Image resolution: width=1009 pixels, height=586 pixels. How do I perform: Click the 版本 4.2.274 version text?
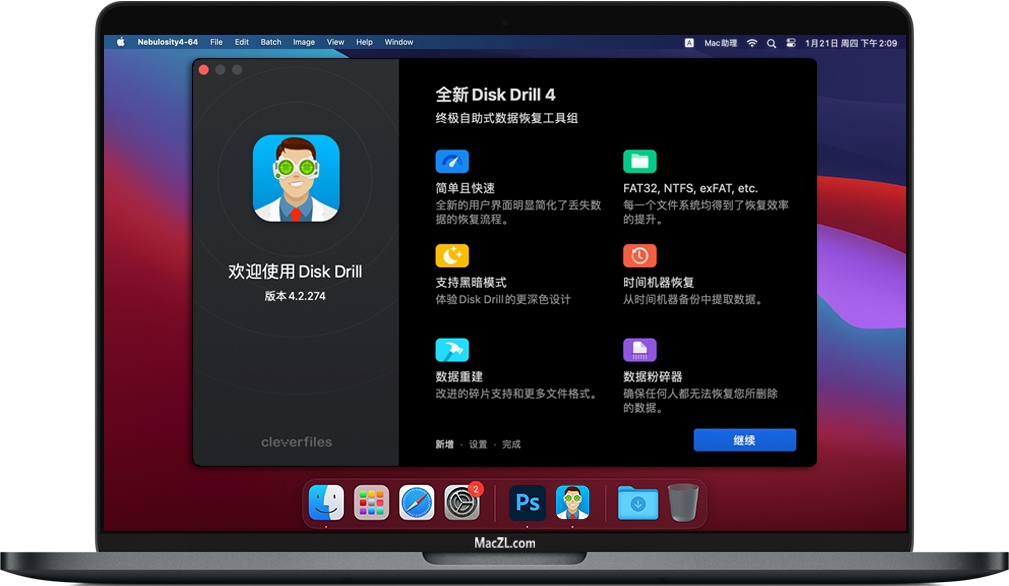click(295, 296)
